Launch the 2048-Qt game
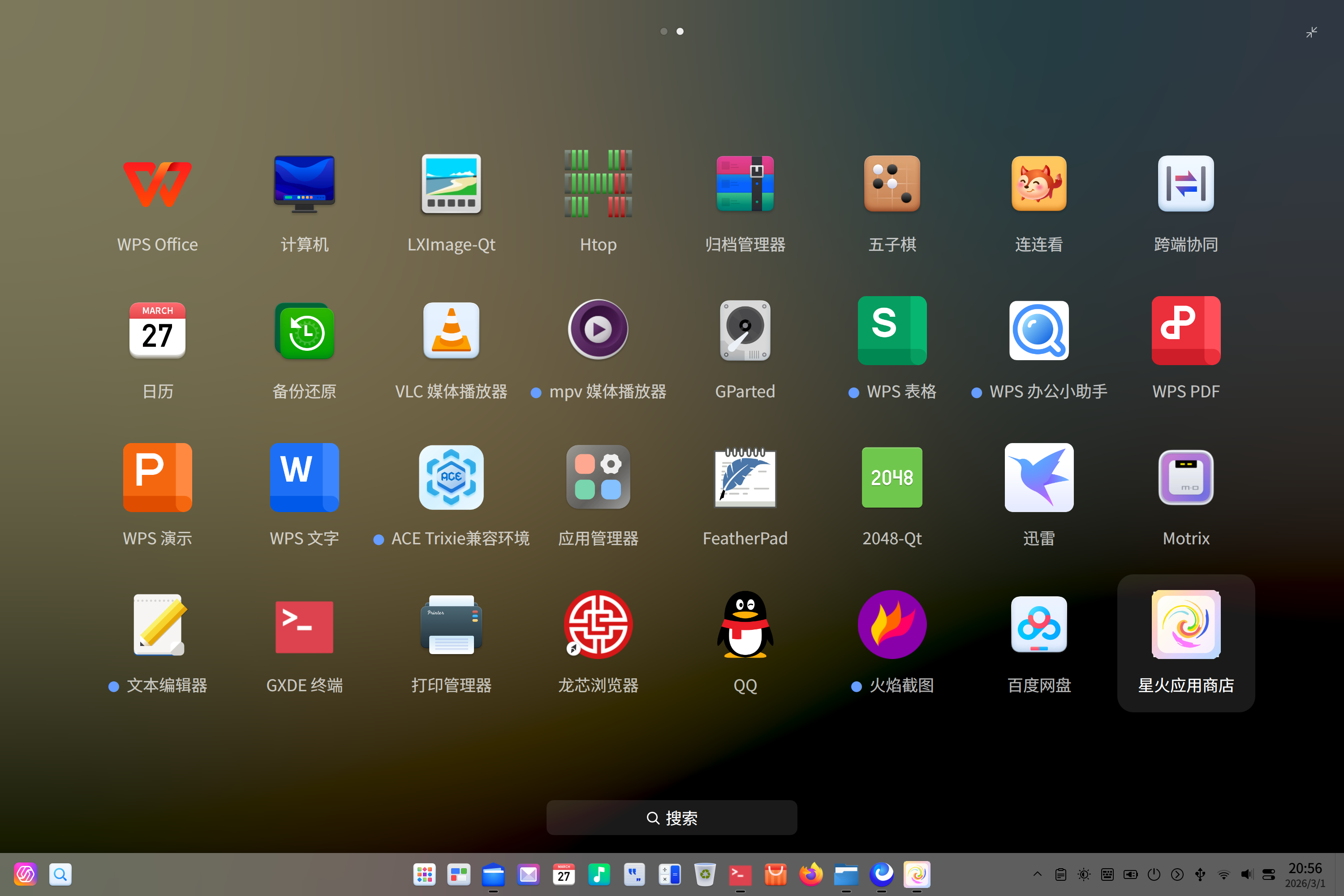The width and height of the screenshot is (1344, 896). (x=892, y=478)
